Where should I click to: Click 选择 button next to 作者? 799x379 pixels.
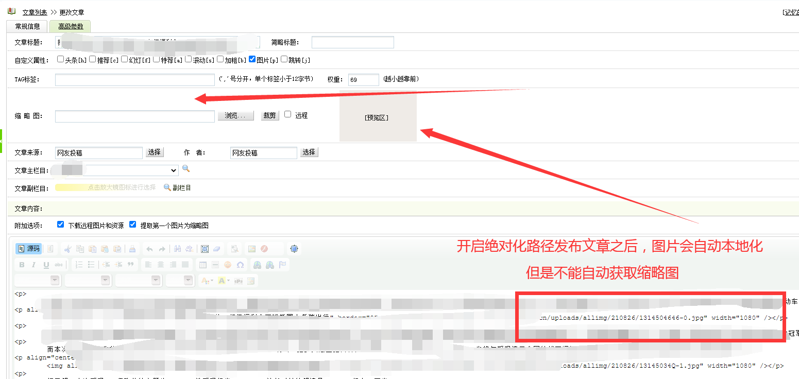click(309, 152)
